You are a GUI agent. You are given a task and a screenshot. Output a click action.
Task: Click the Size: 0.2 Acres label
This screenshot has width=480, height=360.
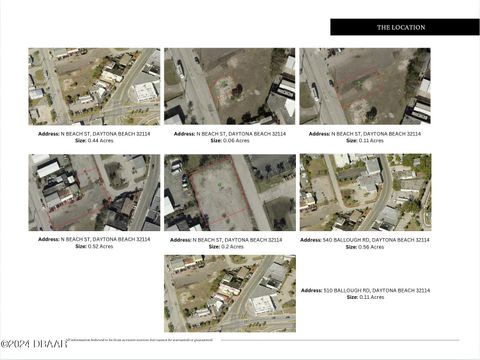point(226,247)
